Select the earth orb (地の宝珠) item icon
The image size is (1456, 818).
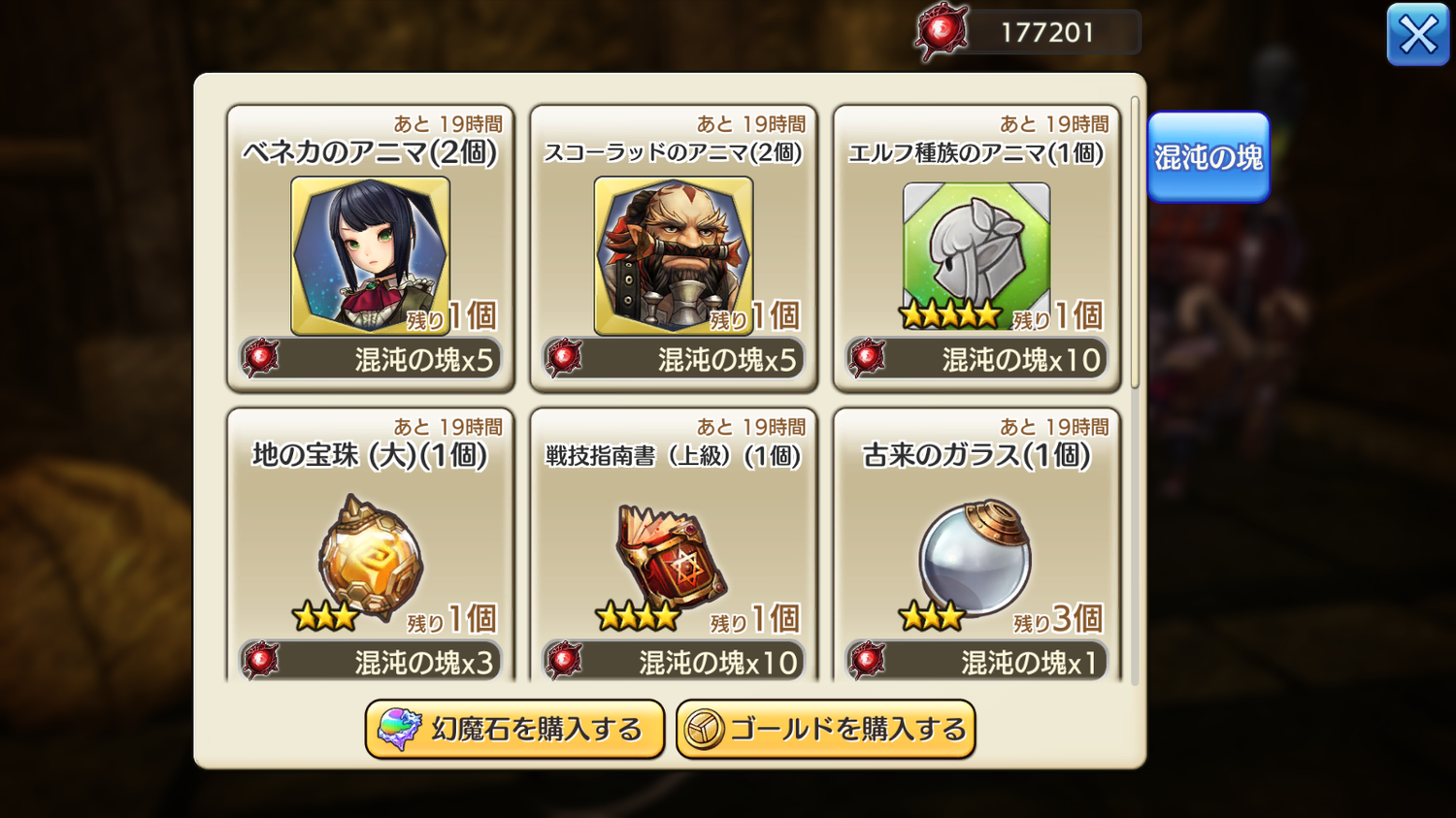click(x=371, y=557)
